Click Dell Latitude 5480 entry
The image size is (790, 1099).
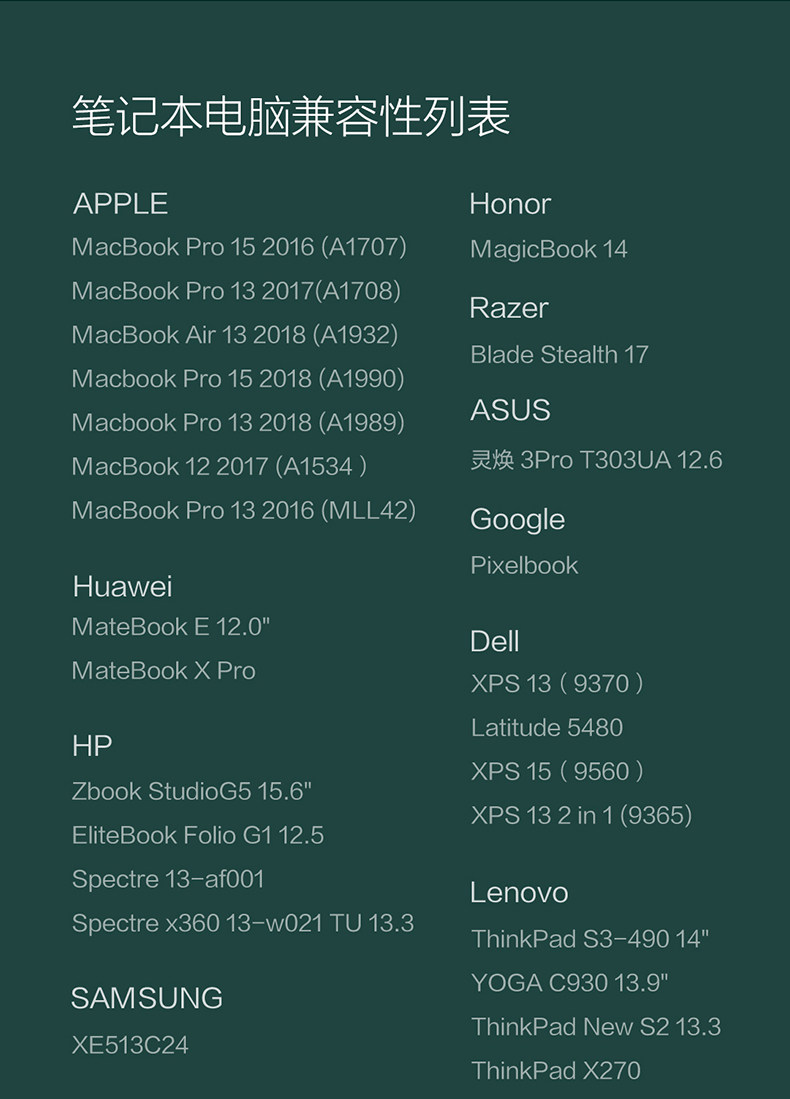coord(547,728)
